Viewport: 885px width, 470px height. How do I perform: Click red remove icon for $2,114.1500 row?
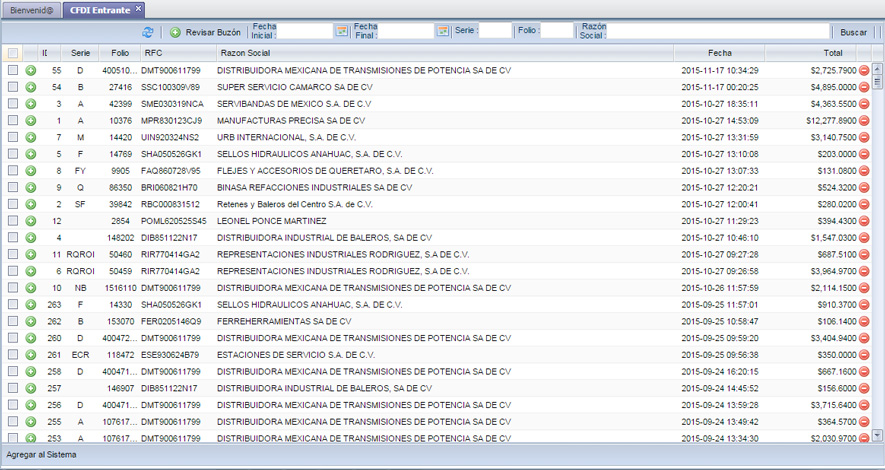(x=864, y=288)
